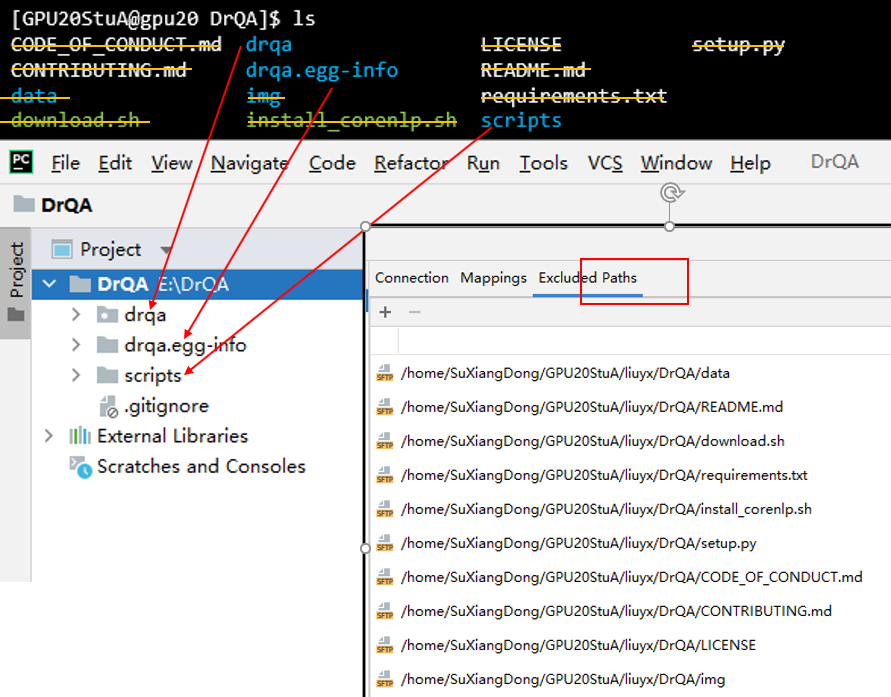Open the File menu
This screenshot has width=891, height=697.
pos(65,164)
